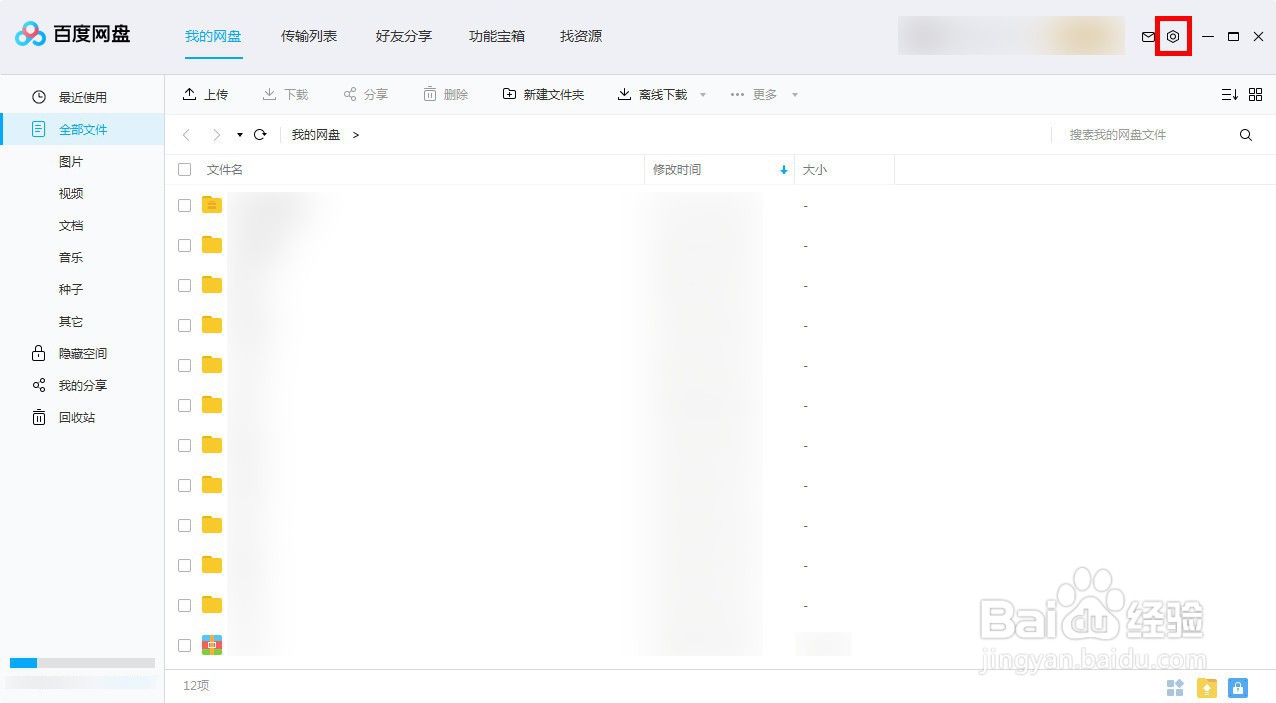Open the message notification envelope icon

pos(1148,36)
